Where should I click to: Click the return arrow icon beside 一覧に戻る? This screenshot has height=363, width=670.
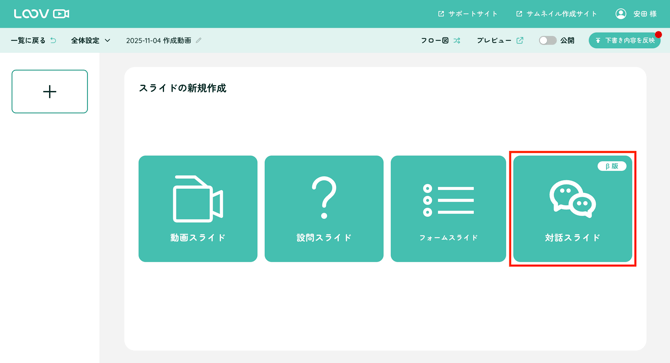tap(53, 41)
